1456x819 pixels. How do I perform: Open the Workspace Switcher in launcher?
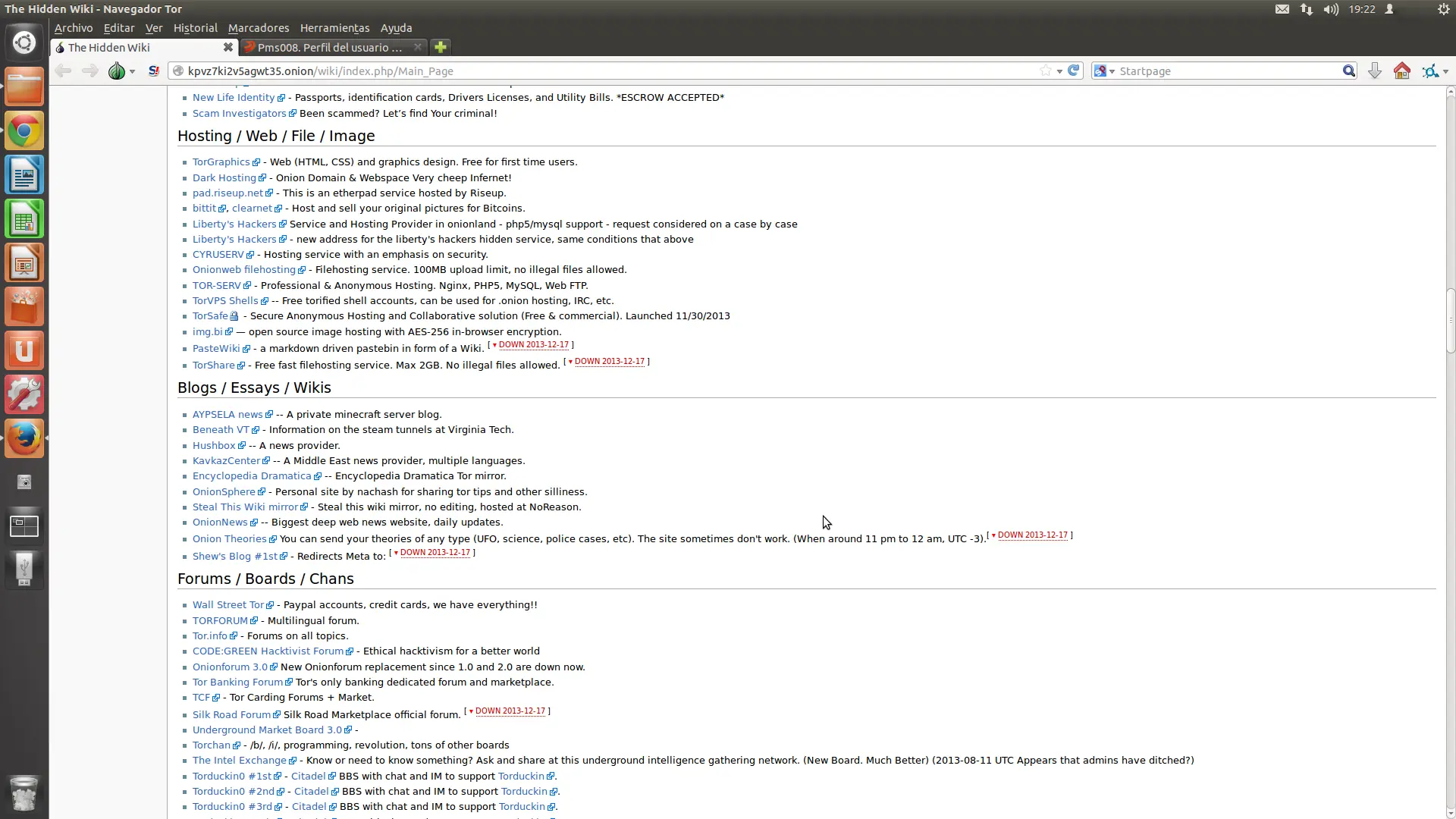click(x=24, y=526)
